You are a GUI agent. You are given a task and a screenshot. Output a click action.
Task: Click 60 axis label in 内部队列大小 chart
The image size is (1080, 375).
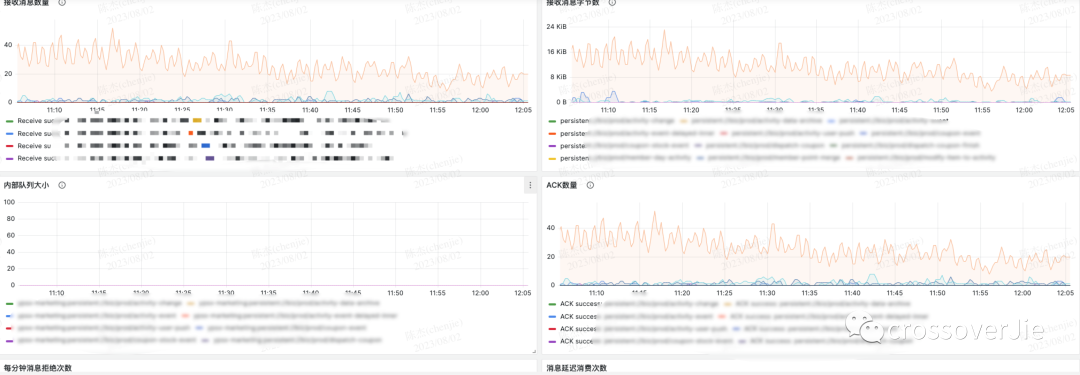(x=10, y=235)
